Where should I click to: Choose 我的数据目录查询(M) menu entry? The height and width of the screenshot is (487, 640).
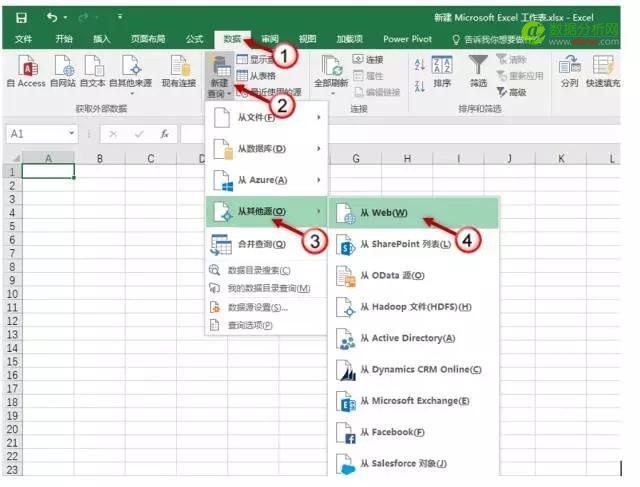point(267,288)
